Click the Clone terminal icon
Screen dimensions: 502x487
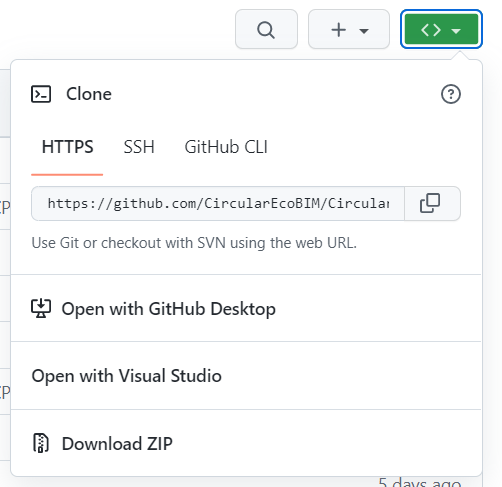coord(41,94)
